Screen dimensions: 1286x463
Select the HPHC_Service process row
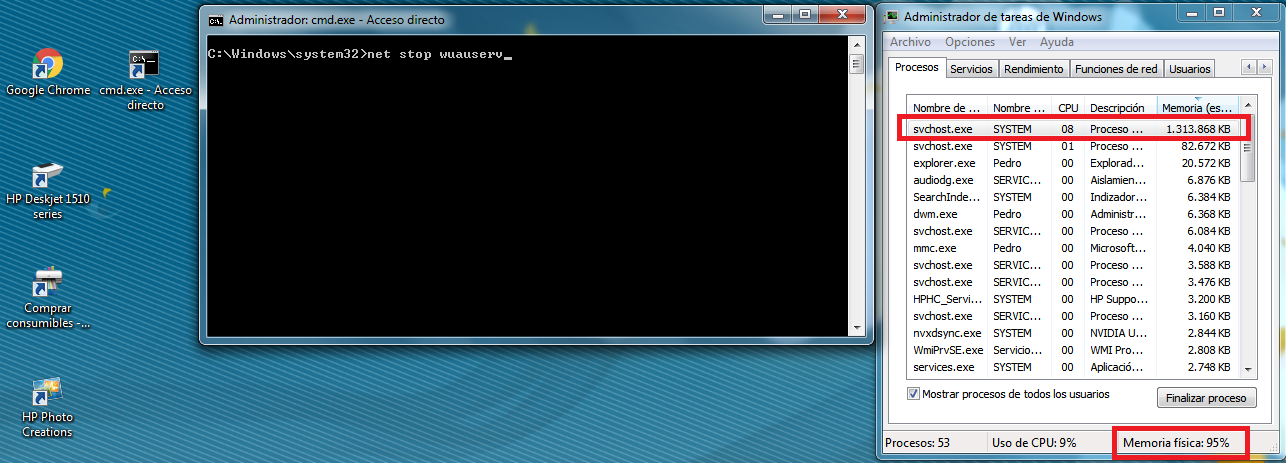coord(1073,299)
